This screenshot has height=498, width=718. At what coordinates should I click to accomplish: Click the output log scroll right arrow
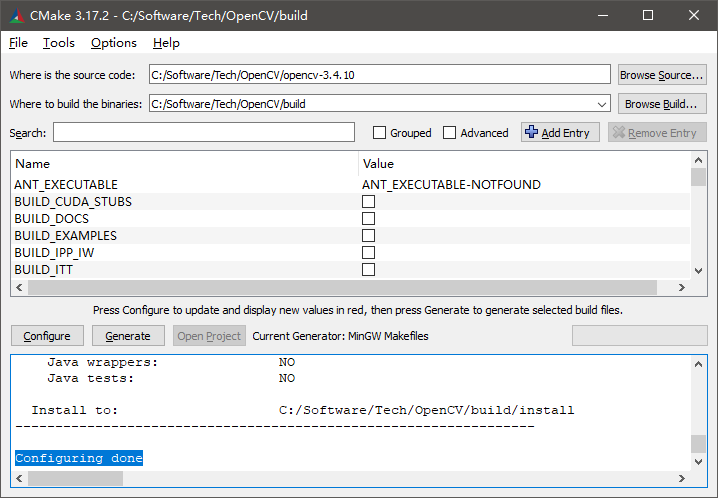[682, 478]
